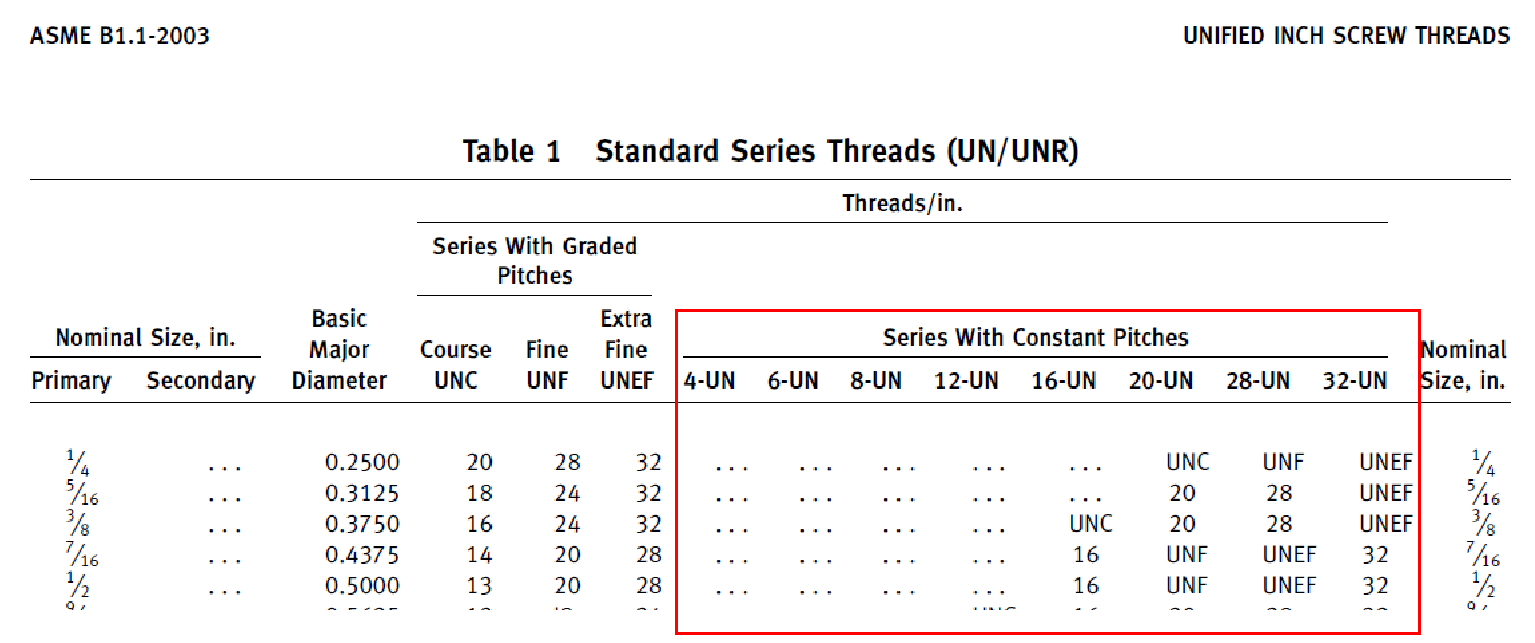Click the 4-UN column header
This screenshot has height=643, width=1535.
click(x=709, y=381)
